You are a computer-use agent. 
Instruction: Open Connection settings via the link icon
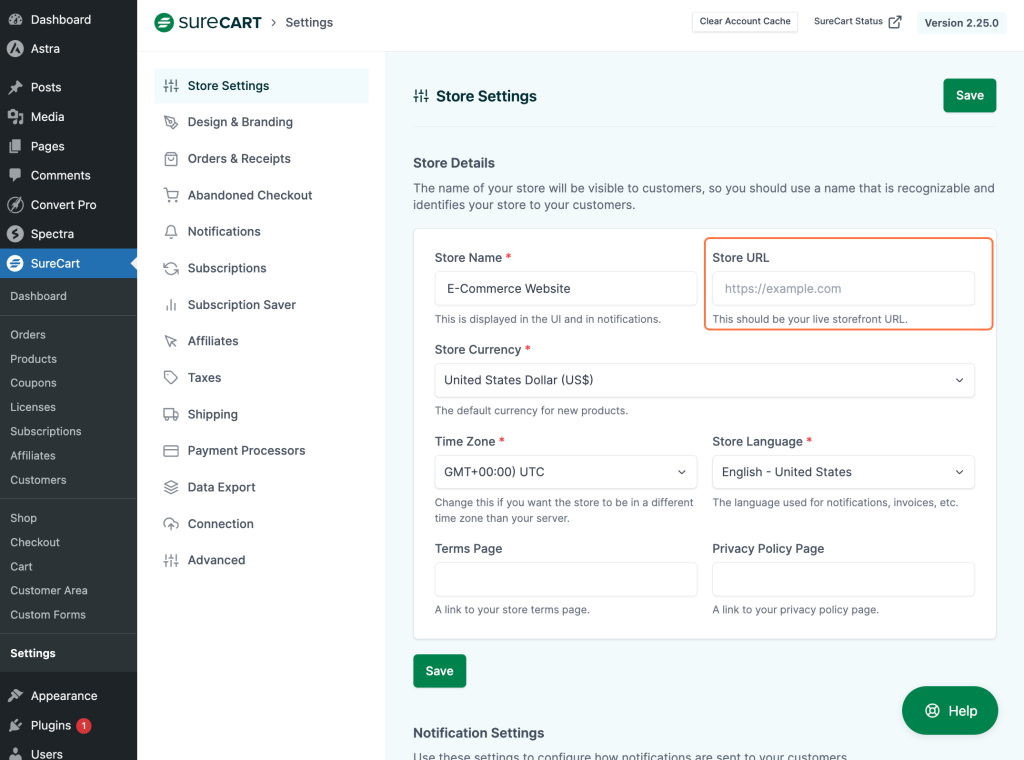pos(170,523)
